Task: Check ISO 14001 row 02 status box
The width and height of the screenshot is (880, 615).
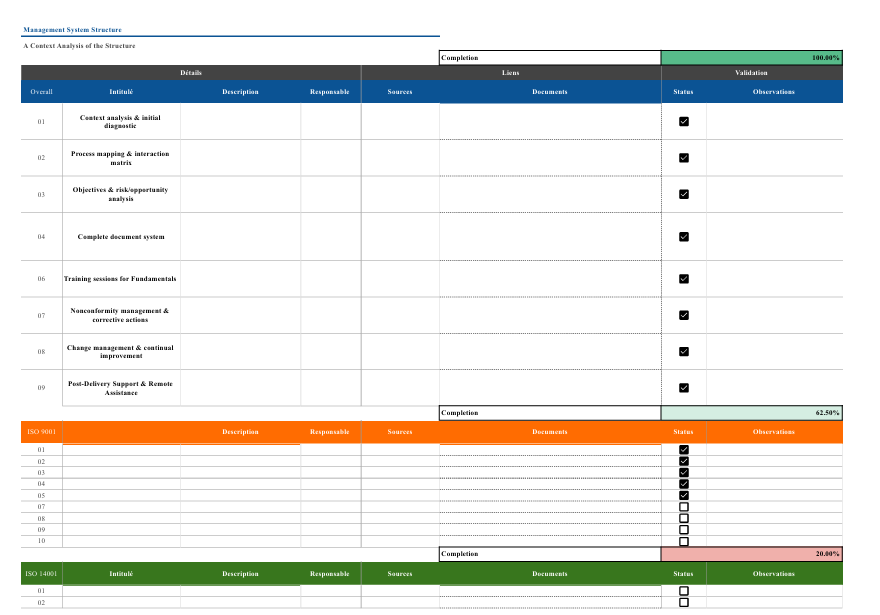Action: (684, 603)
